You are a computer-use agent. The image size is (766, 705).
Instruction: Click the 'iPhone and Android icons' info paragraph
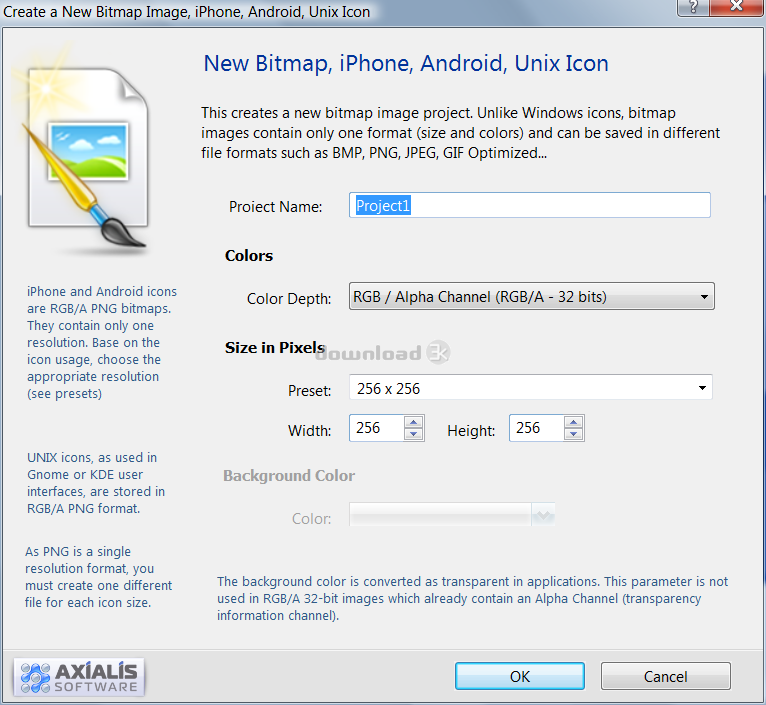coord(102,342)
